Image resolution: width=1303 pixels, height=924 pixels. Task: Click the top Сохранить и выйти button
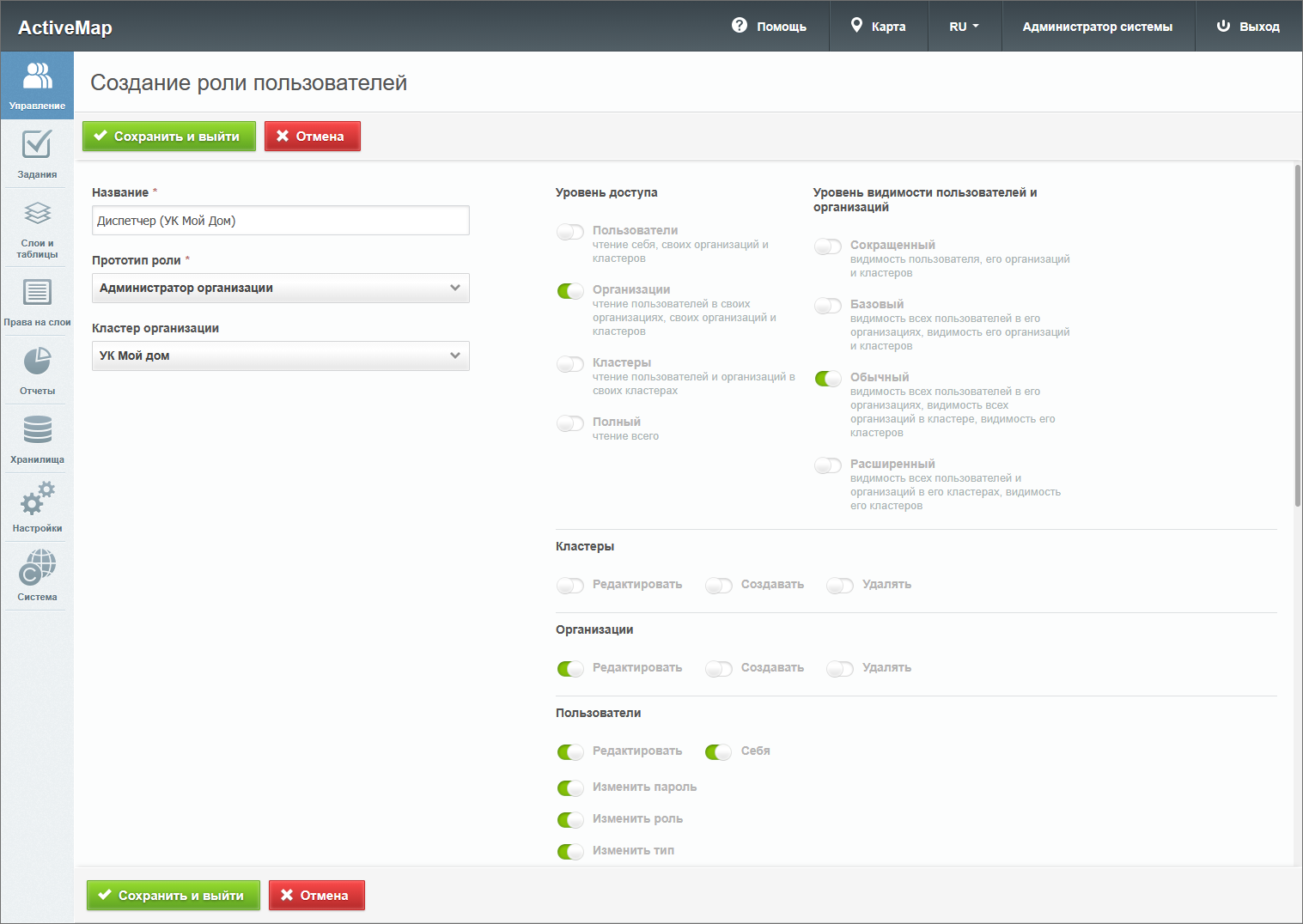click(x=168, y=137)
